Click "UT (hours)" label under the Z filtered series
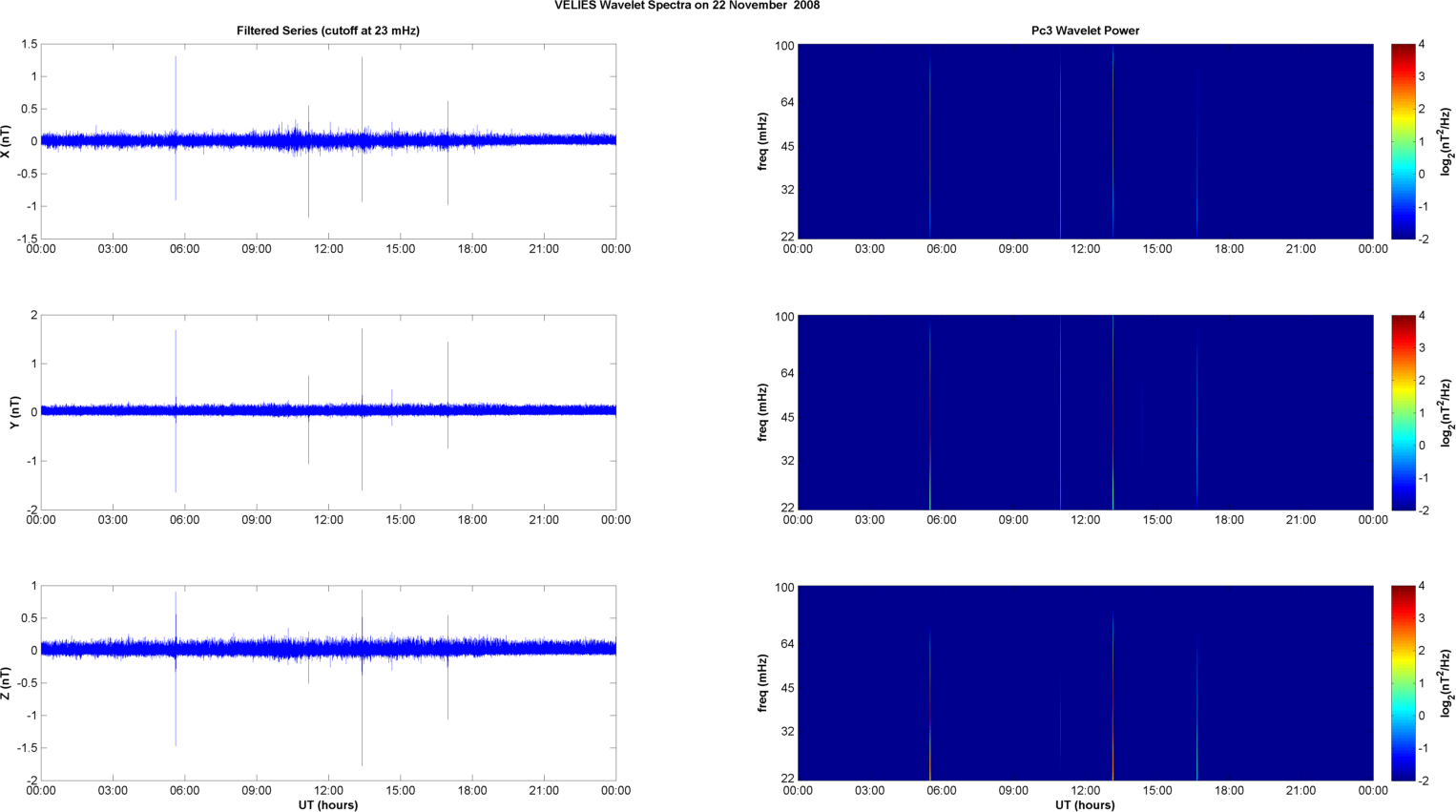Screen dimensions: 1456x812 [x=328, y=805]
